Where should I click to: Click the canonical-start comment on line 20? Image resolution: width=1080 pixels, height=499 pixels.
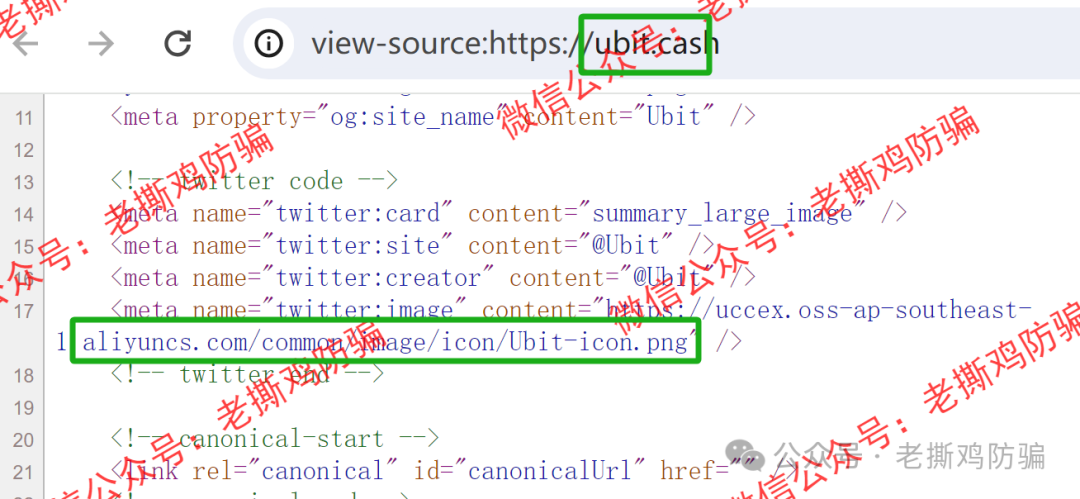pos(275,438)
